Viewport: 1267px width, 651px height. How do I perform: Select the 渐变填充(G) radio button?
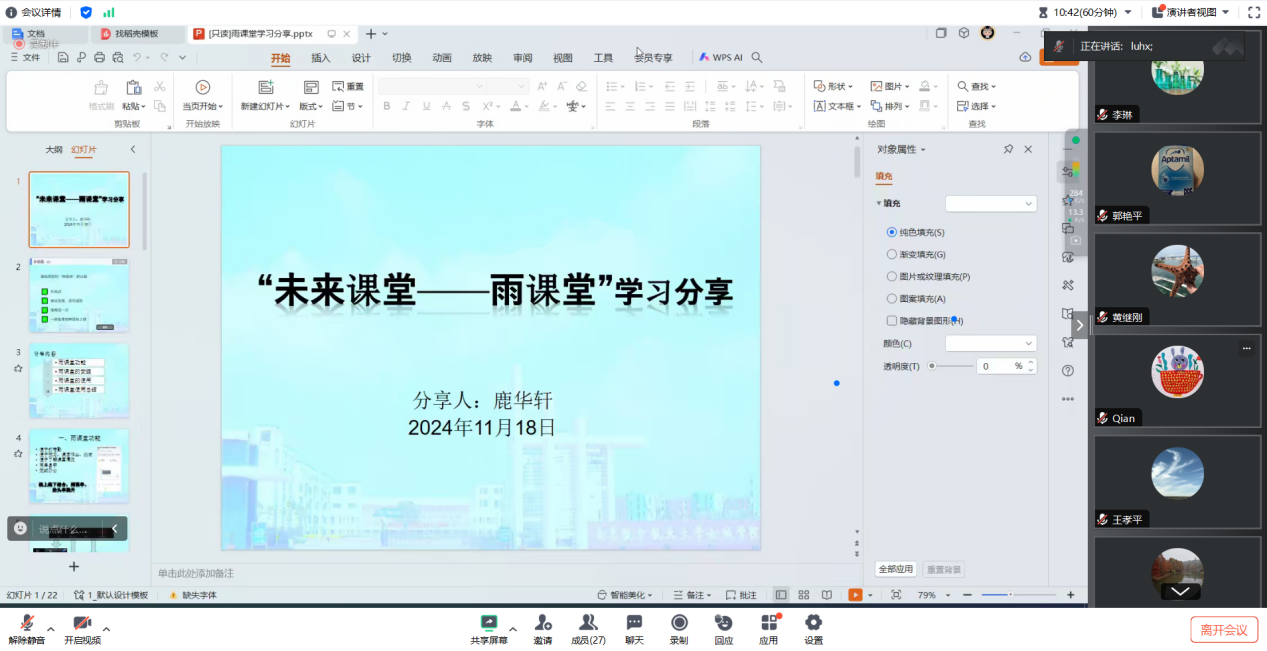tap(892, 254)
